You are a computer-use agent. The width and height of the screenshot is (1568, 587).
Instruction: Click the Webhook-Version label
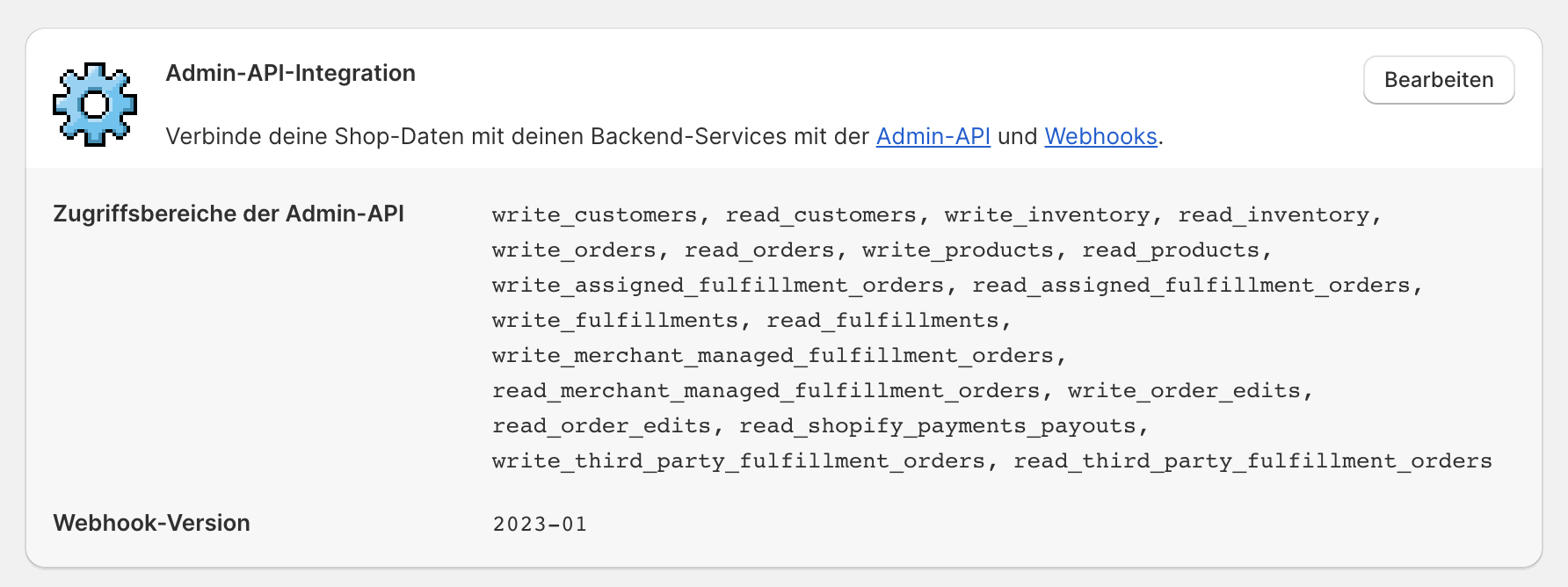coord(152,523)
